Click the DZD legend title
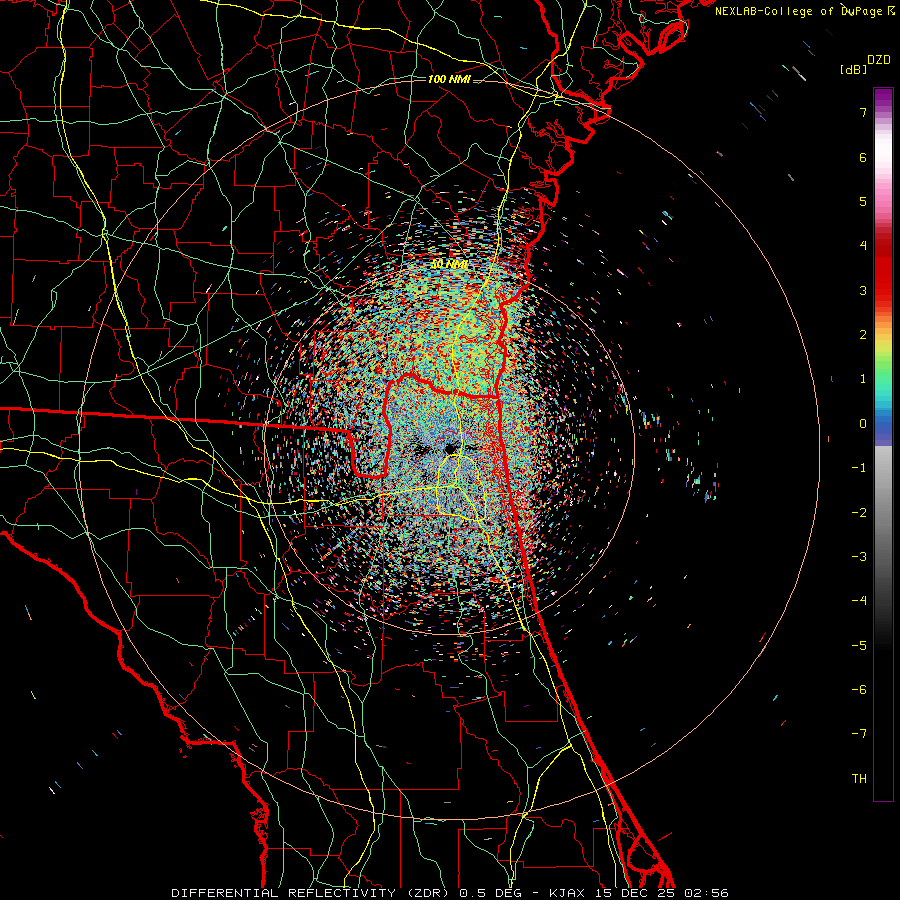This screenshot has width=900, height=900. tap(879, 60)
